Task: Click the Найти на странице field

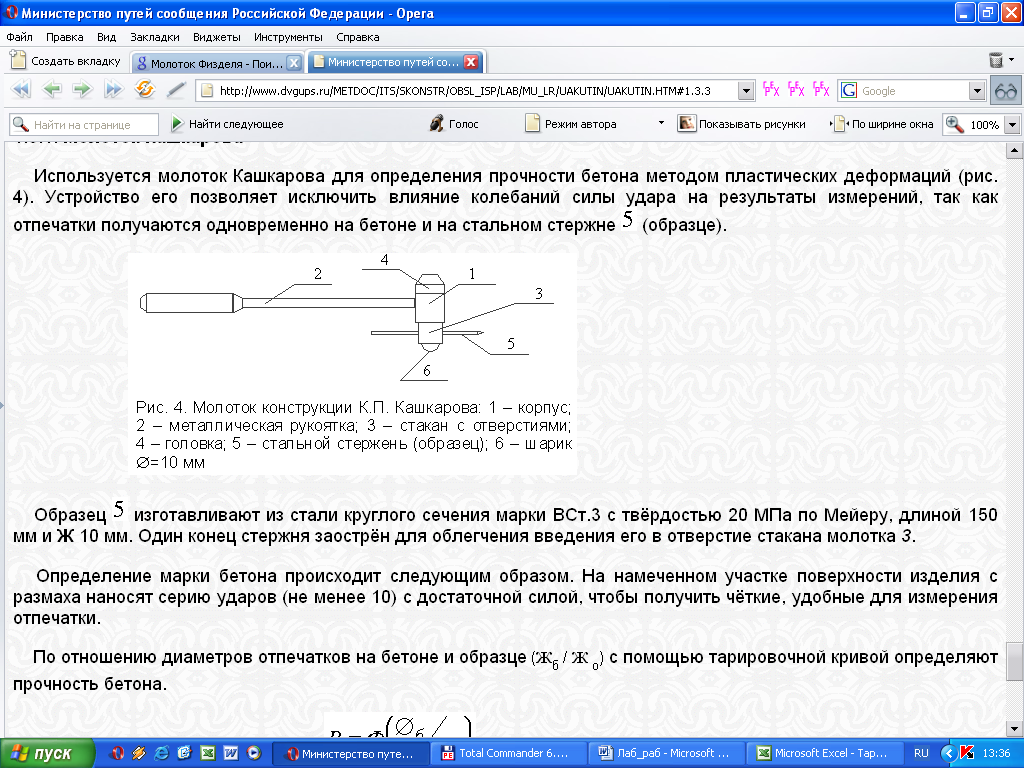Action: tap(84, 124)
